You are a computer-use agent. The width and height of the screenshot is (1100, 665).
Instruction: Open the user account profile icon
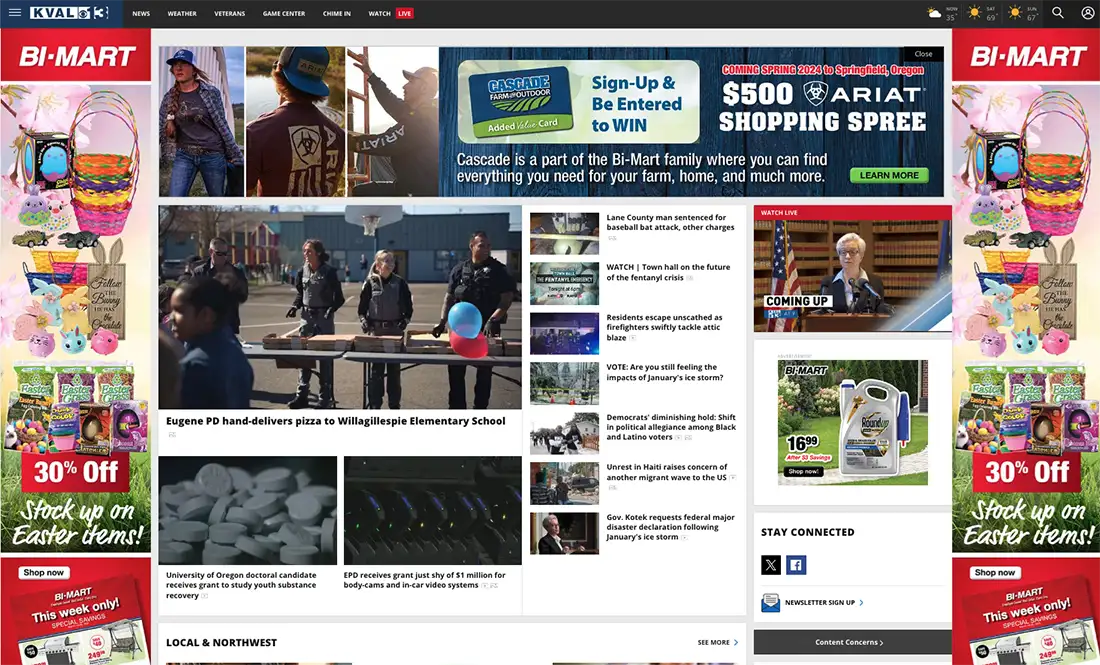coord(1087,13)
